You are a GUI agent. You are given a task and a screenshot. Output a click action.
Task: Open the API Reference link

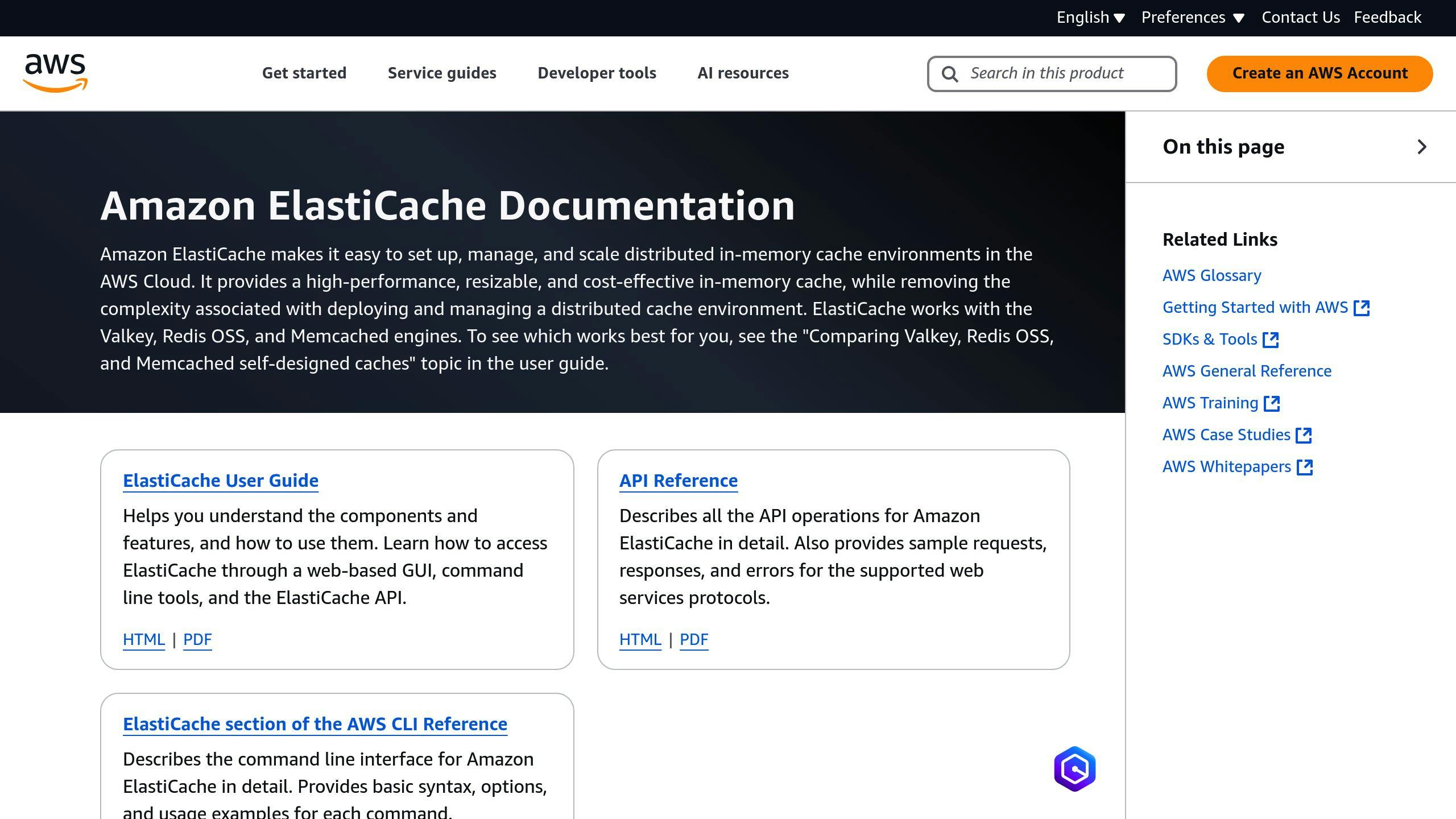(679, 481)
